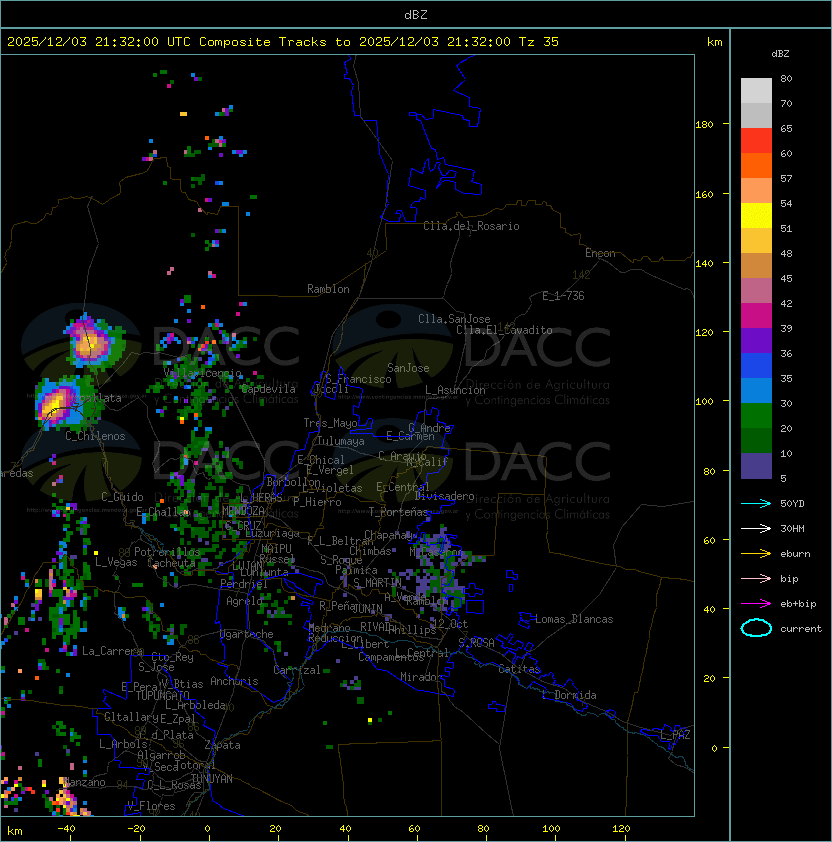
Task: Click the Mirador map label
Action: pos(421,677)
